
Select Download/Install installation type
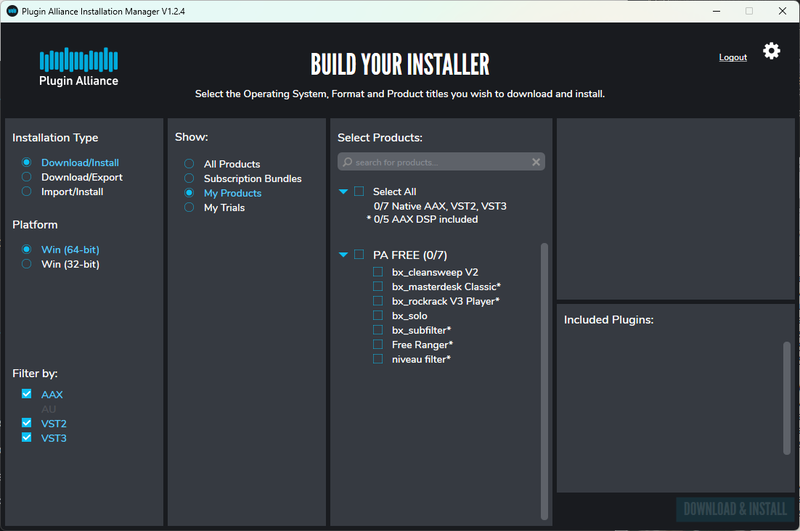tap(27, 162)
